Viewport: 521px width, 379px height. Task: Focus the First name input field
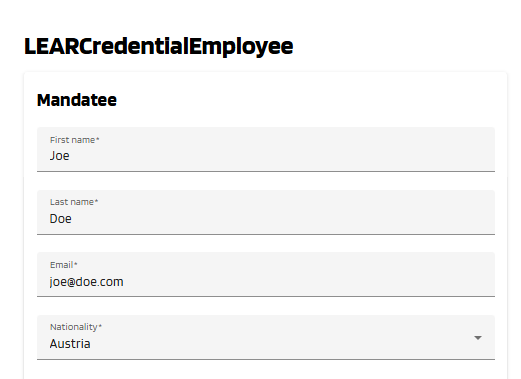[x=266, y=149]
